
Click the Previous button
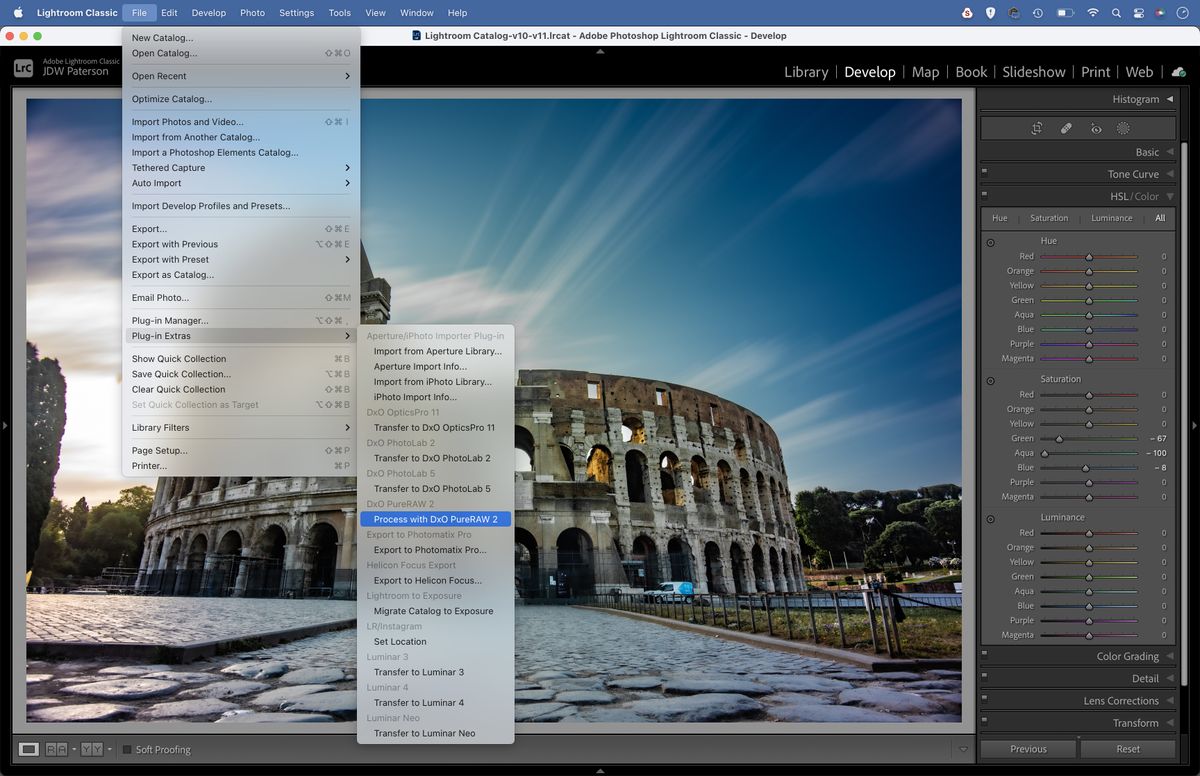(1028, 748)
